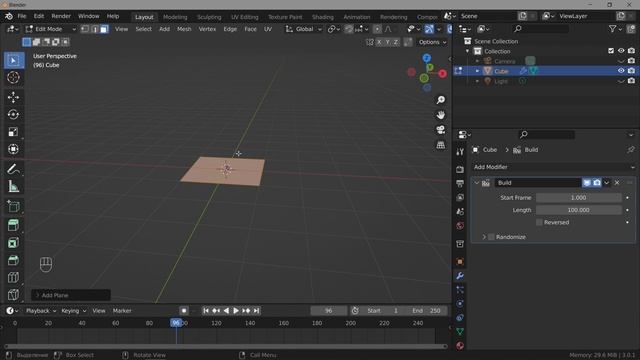The image size is (640, 360).
Task: Select the Inset Faces tool
Action: click(x=13, y=243)
